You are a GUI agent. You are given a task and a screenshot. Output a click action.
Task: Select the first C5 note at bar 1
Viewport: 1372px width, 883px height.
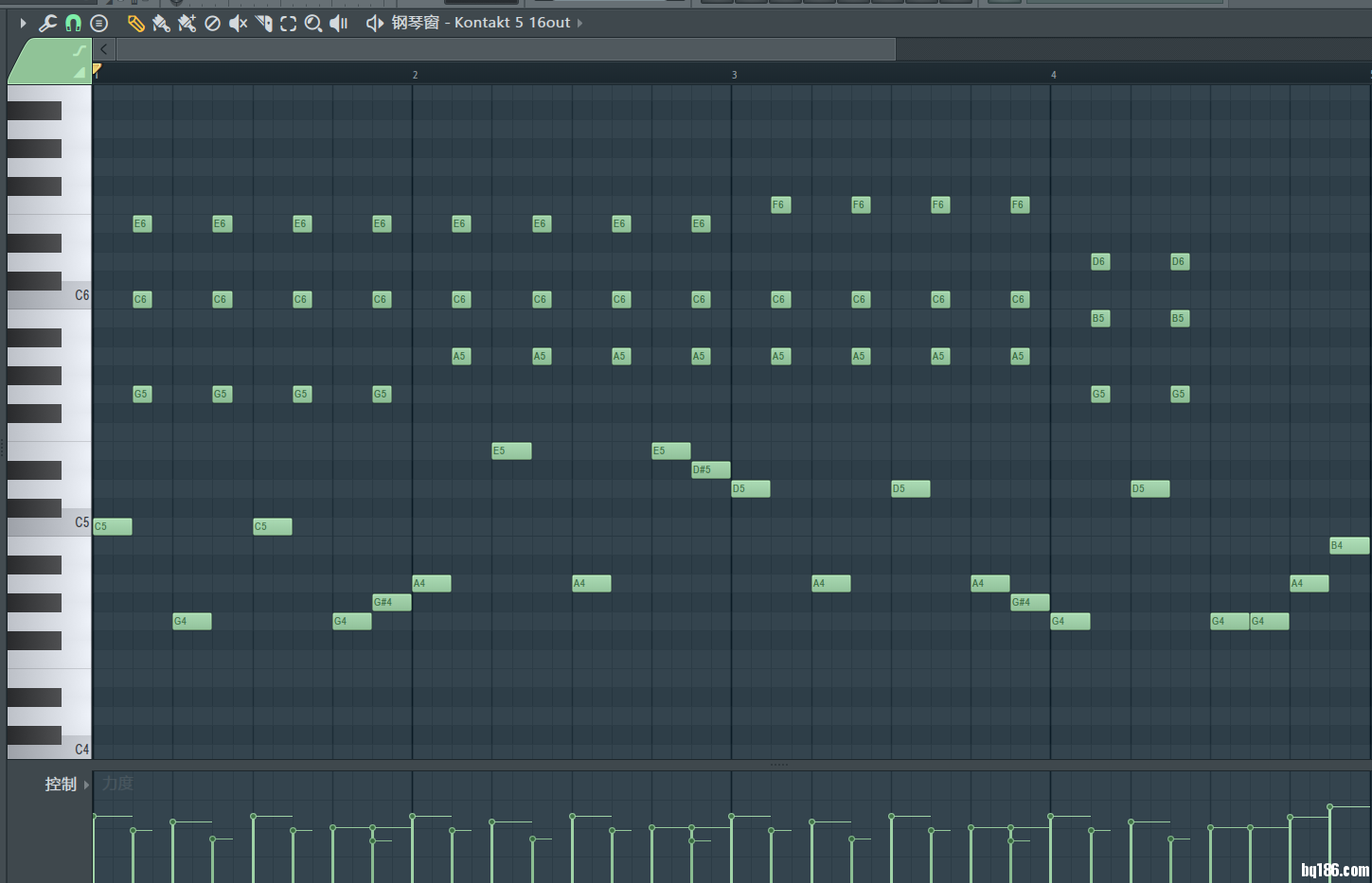click(x=113, y=526)
